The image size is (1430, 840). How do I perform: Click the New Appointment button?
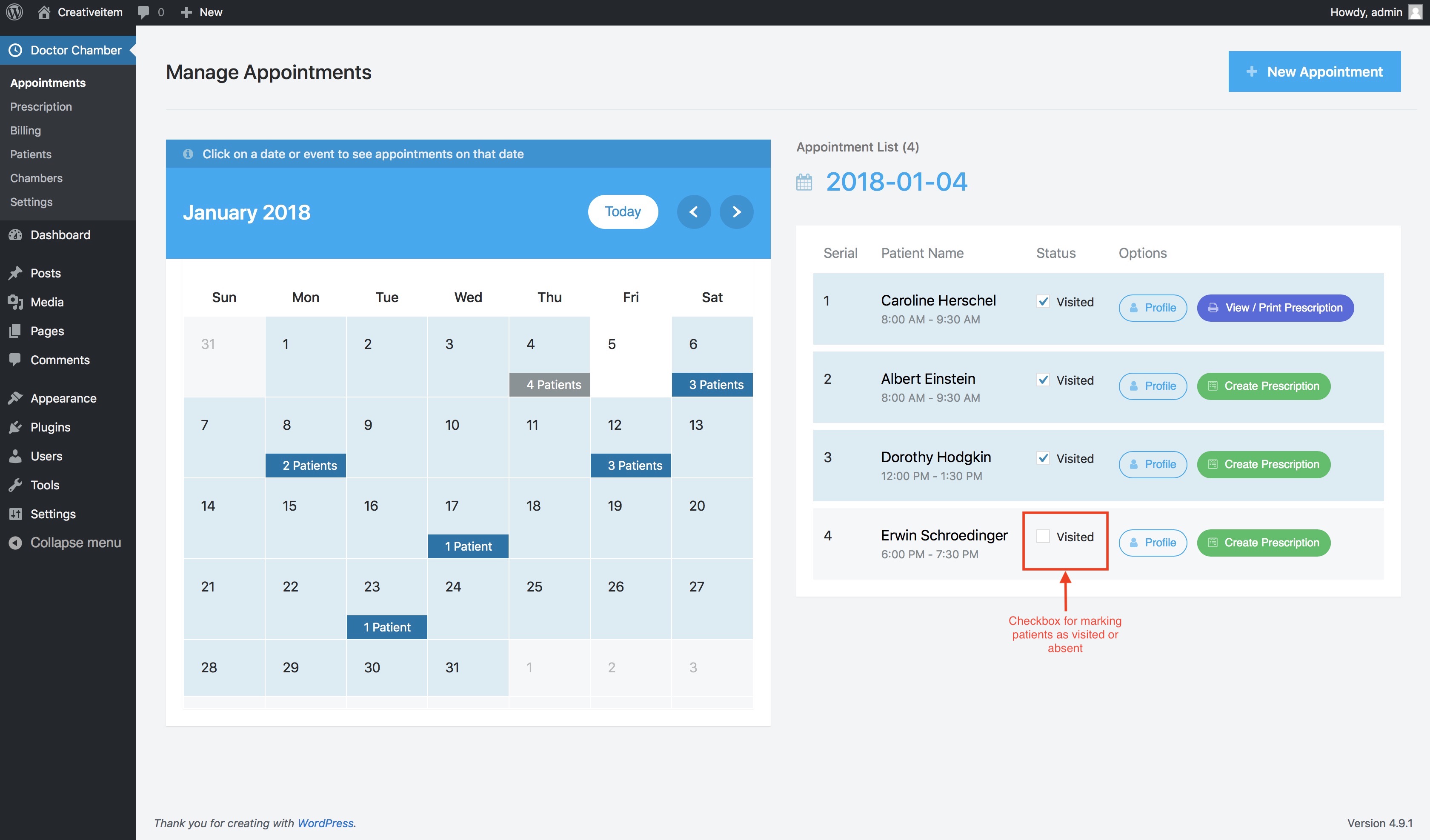pyautogui.click(x=1314, y=71)
